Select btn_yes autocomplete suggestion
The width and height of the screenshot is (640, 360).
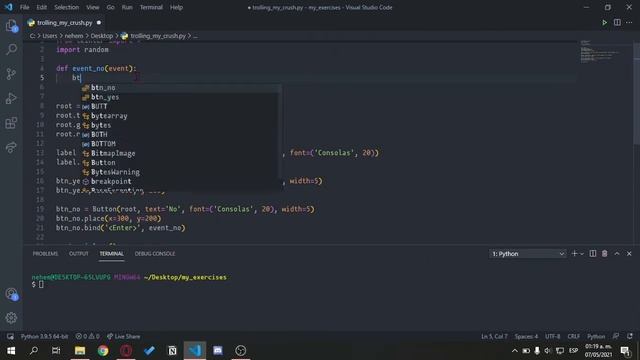click(x=181, y=97)
